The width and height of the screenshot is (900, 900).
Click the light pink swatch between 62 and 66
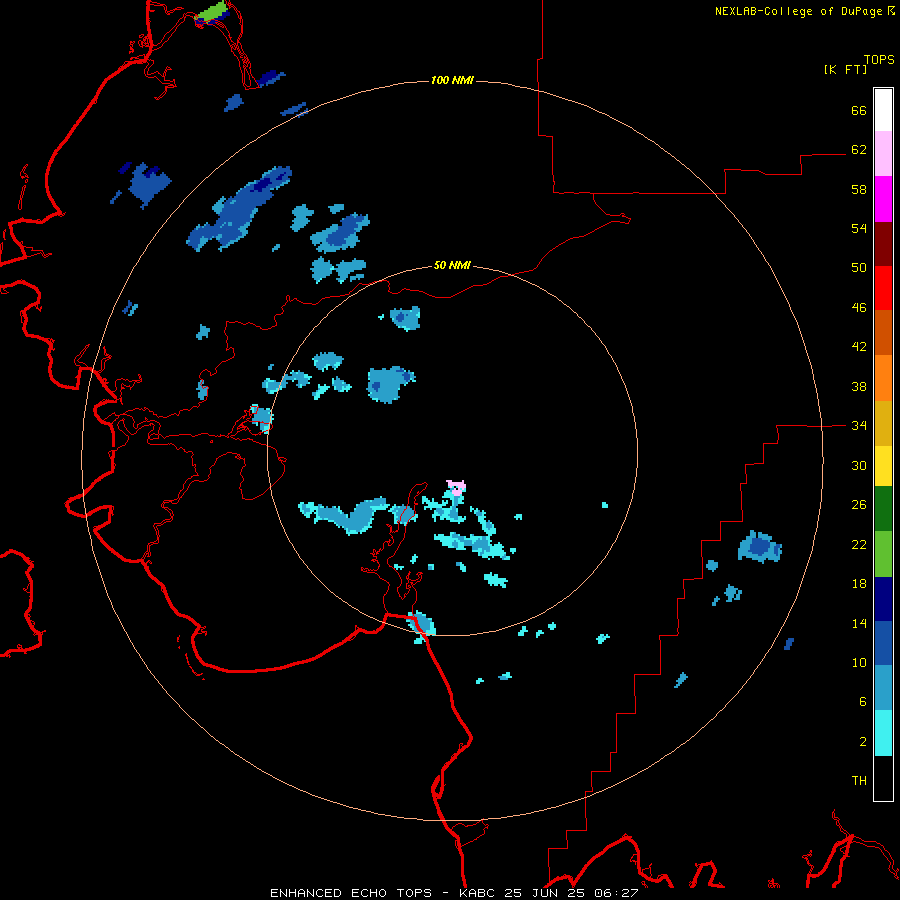coord(883,154)
